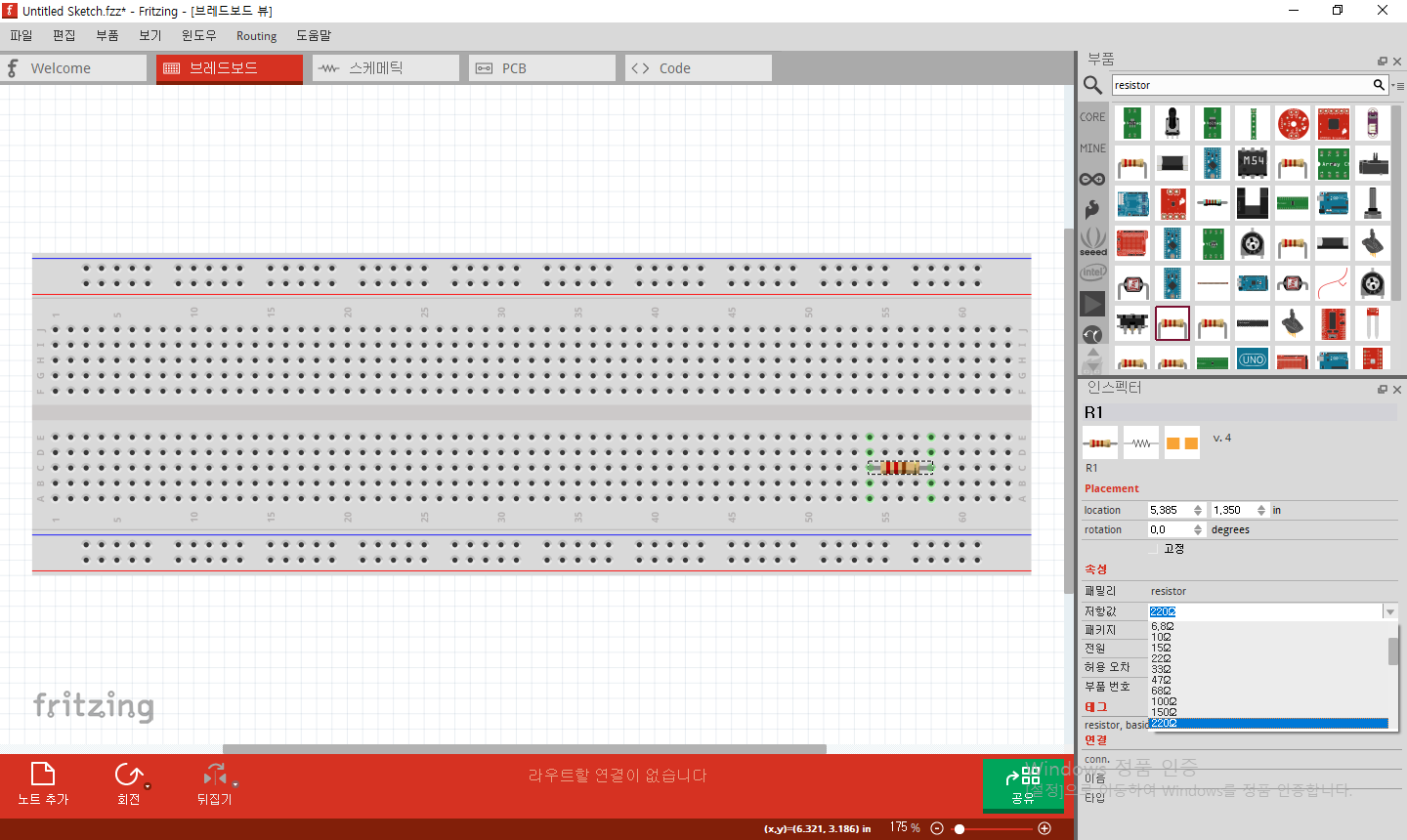This screenshot has height=840, width=1407.
Task: Click the horizontal canvas scrollbar
Action: tap(525, 749)
